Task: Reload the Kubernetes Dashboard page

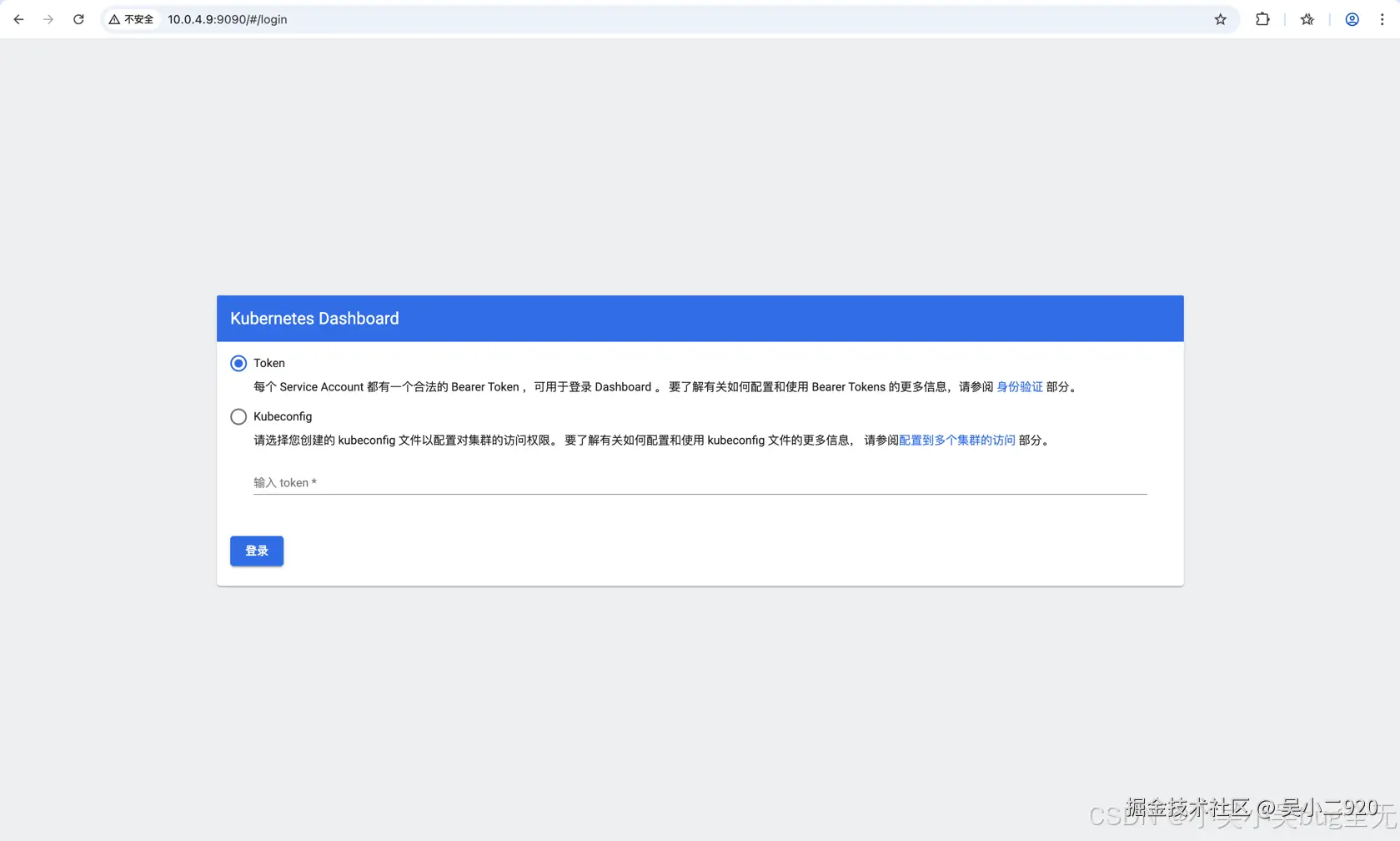Action: point(78,18)
